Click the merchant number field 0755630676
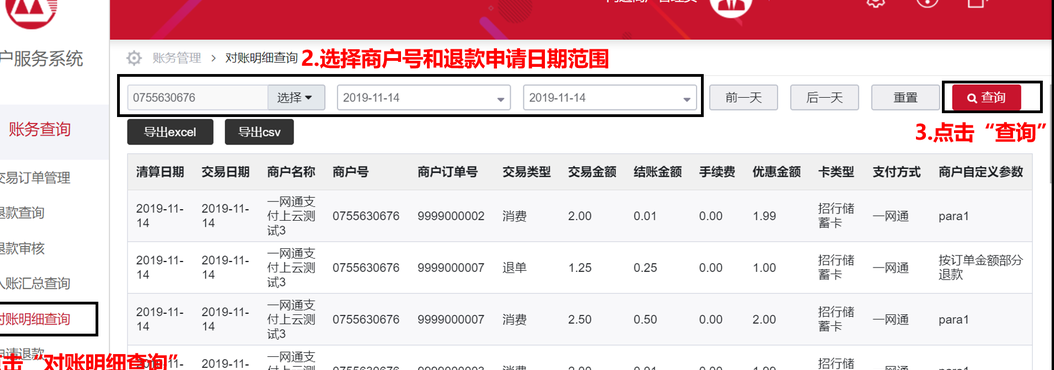This screenshot has height=370, width=1054. pyautogui.click(x=198, y=98)
